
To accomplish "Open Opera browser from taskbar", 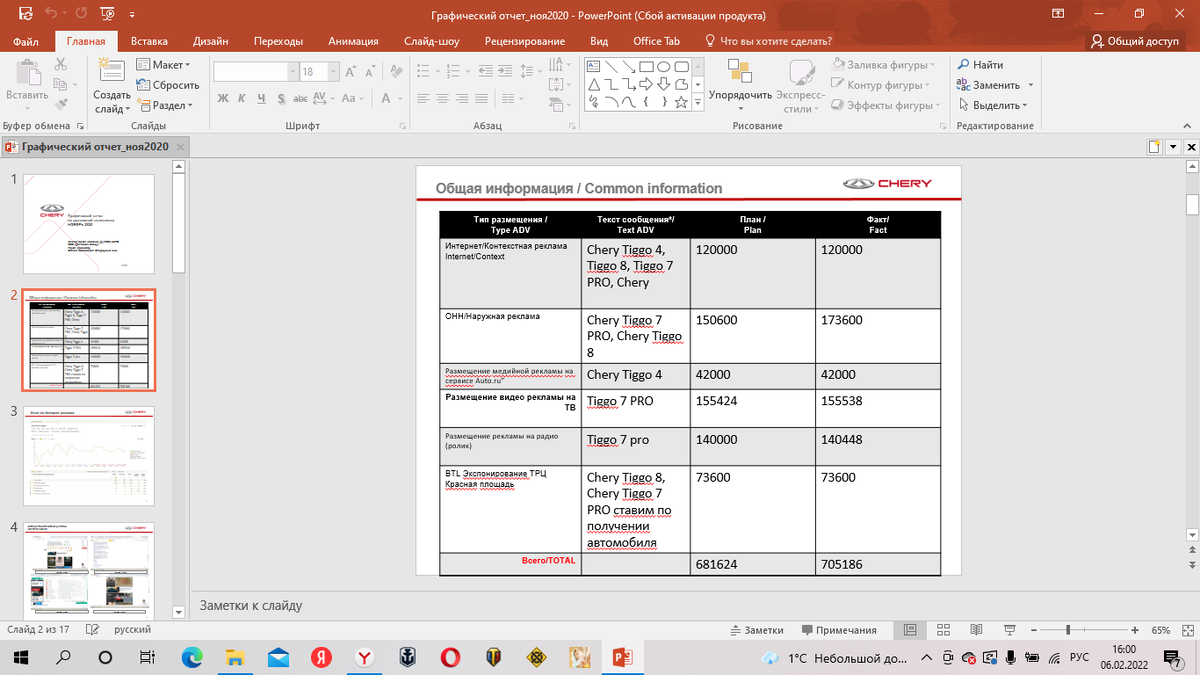I will (x=452, y=658).
